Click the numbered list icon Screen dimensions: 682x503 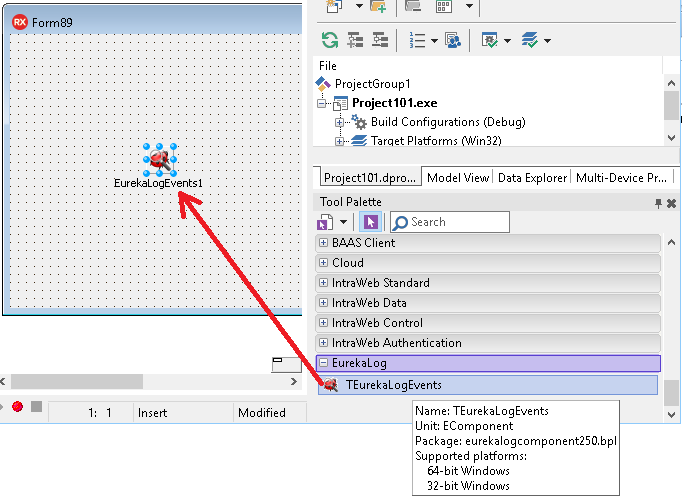coord(417,40)
